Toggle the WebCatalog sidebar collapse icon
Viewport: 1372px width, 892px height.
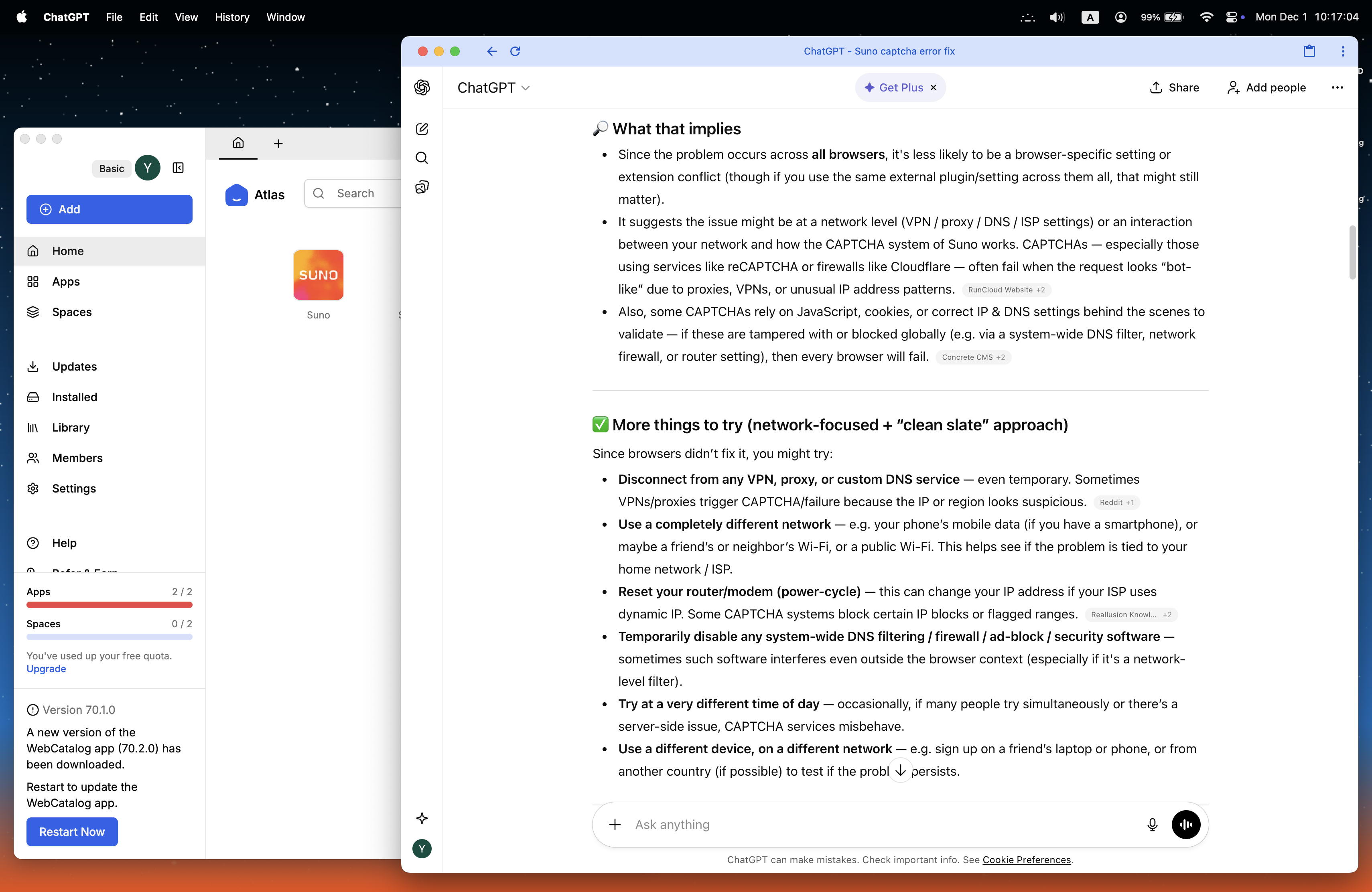[x=178, y=168]
